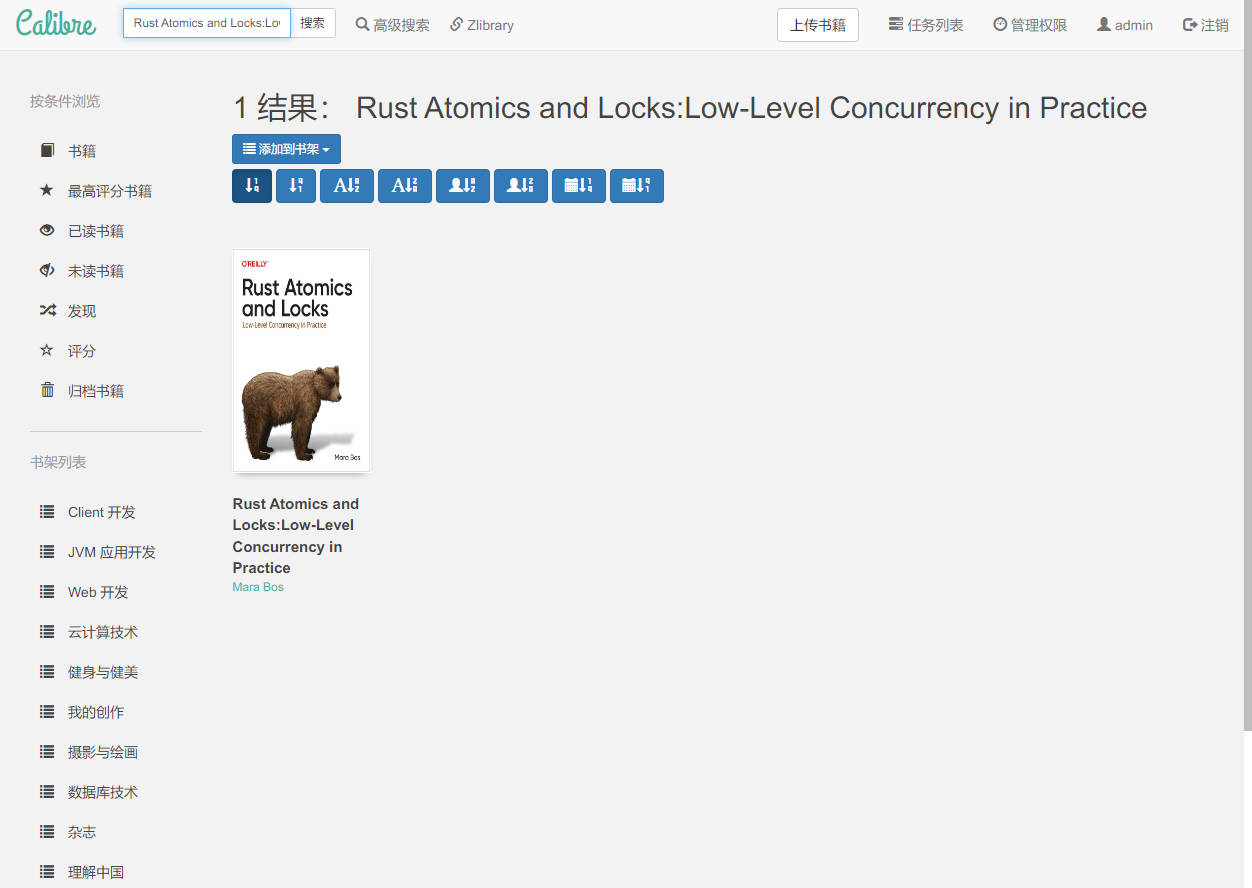Sort by title A to Z
This screenshot has width=1252, height=888.
[347, 186]
